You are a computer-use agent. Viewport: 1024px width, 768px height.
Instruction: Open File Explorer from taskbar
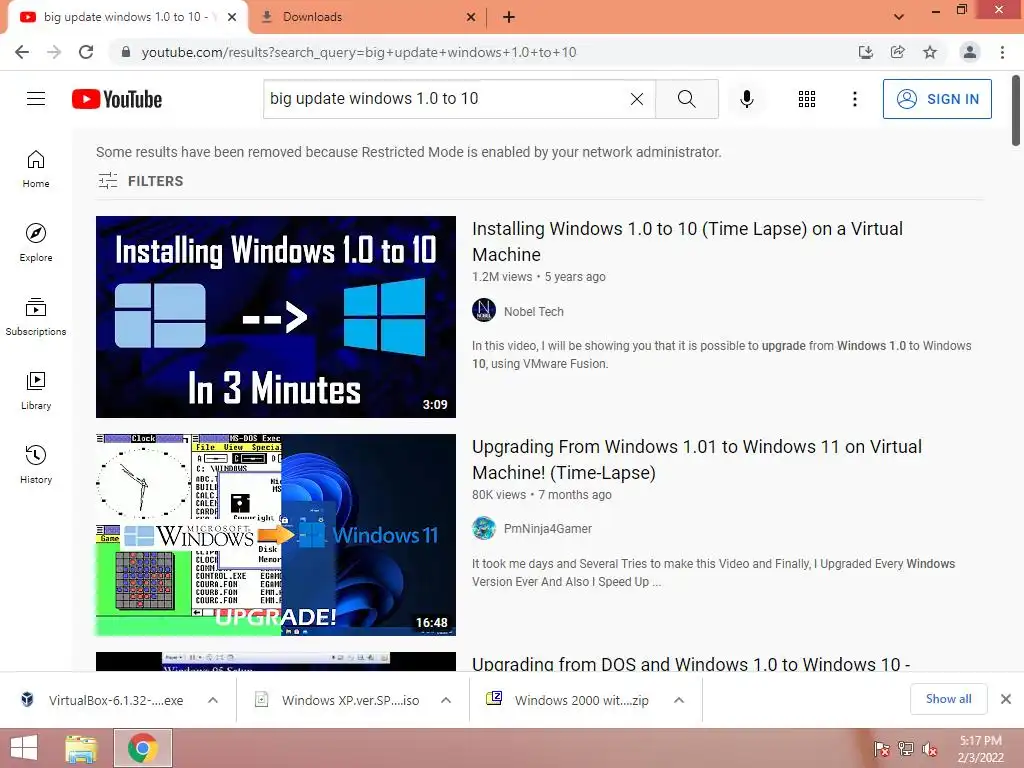coord(81,748)
